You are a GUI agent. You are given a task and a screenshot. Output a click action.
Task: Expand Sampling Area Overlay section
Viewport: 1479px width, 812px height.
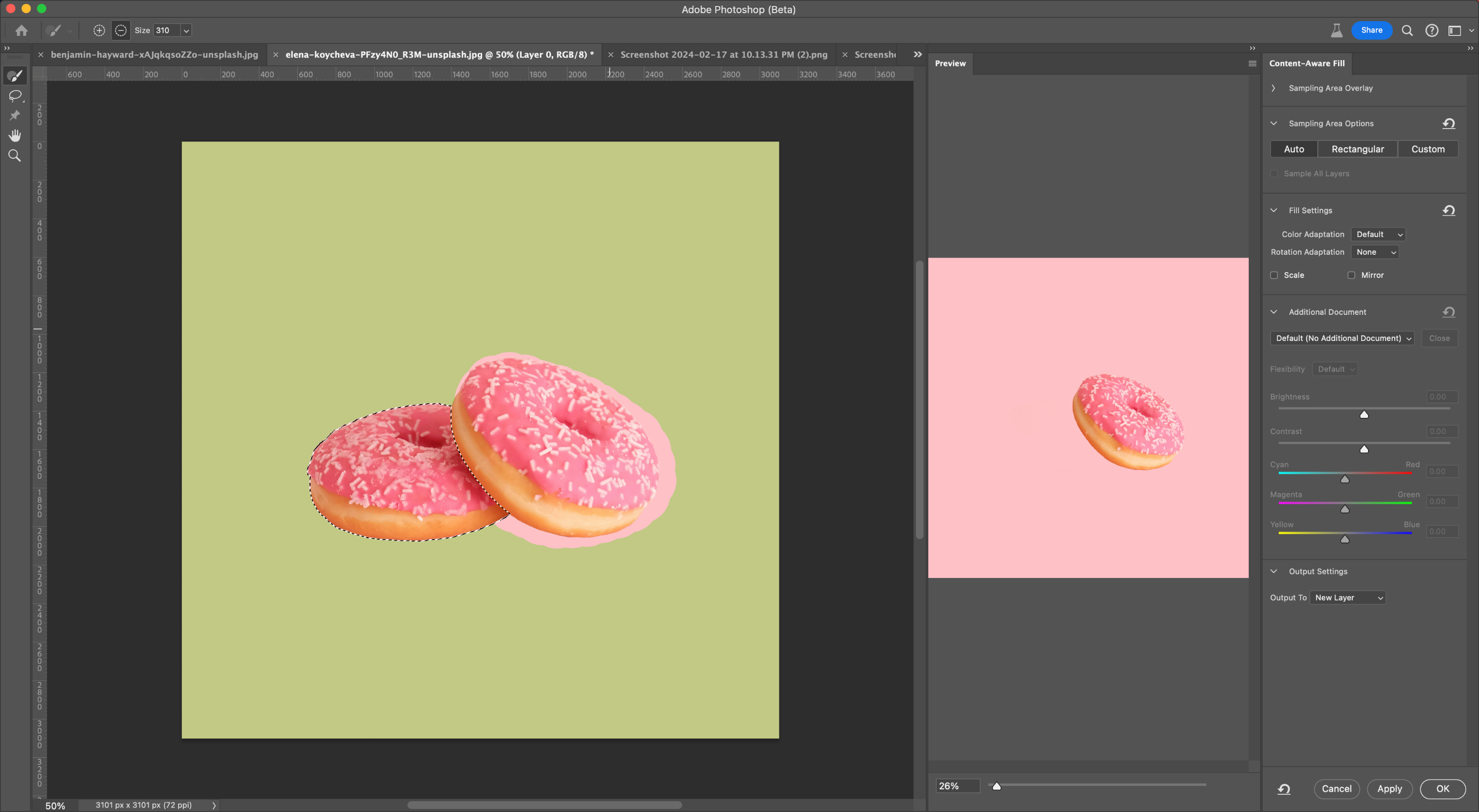click(x=1273, y=88)
